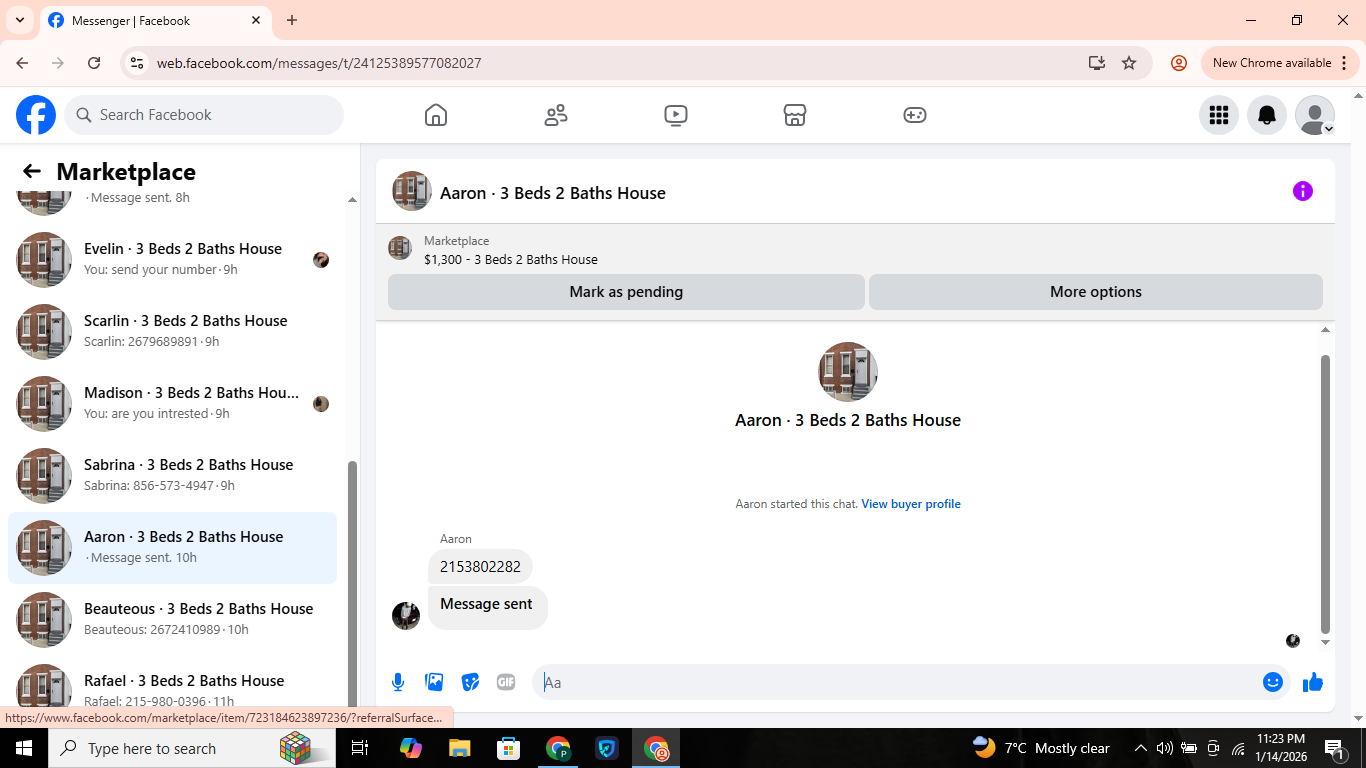This screenshot has height=768, width=1366.
Task: Open the Friends icon in top navigation
Action: [x=556, y=115]
